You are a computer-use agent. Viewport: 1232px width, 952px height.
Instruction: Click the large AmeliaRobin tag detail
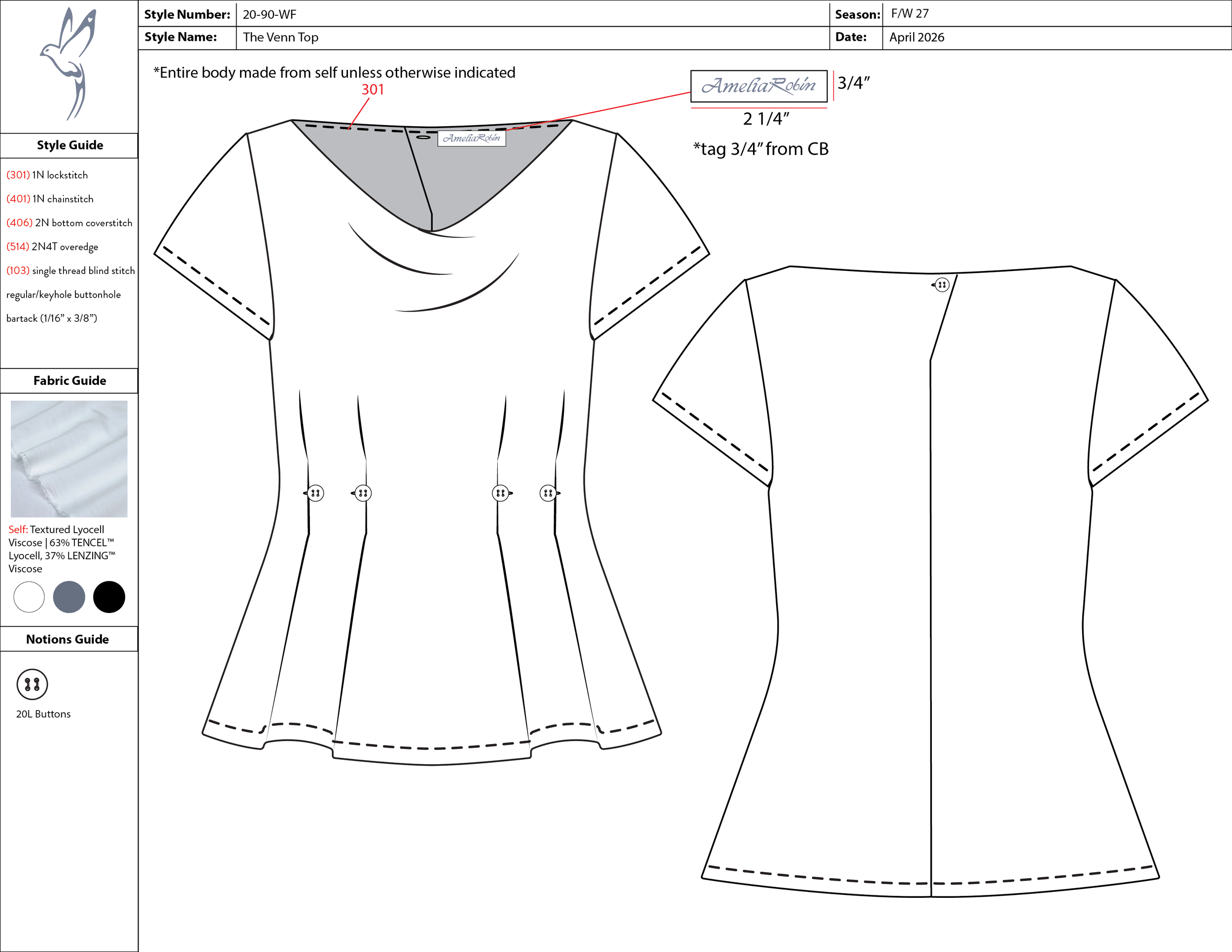(x=759, y=86)
